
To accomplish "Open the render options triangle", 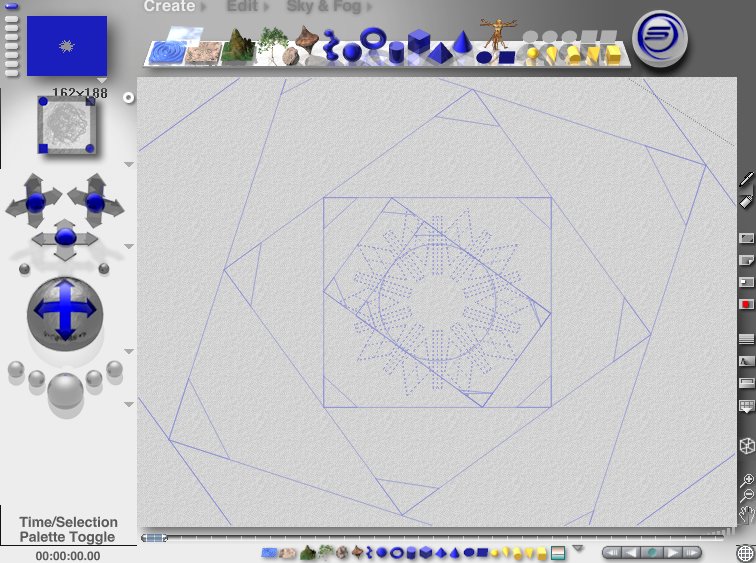I will 129,404.
